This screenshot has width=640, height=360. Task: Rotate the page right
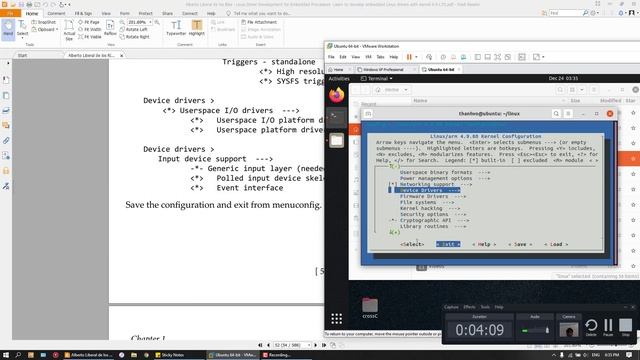coord(135,37)
